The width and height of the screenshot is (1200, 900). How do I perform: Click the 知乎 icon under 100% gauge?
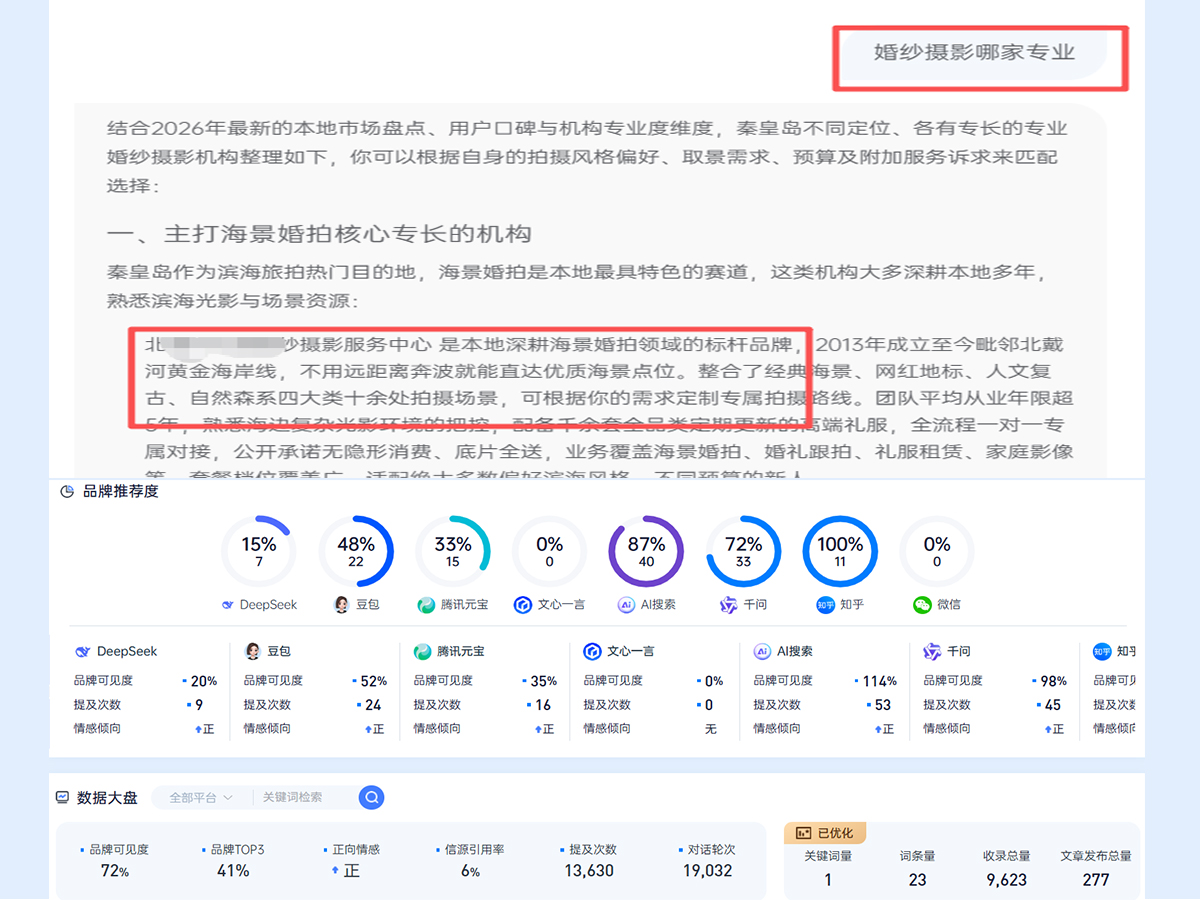pos(825,605)
